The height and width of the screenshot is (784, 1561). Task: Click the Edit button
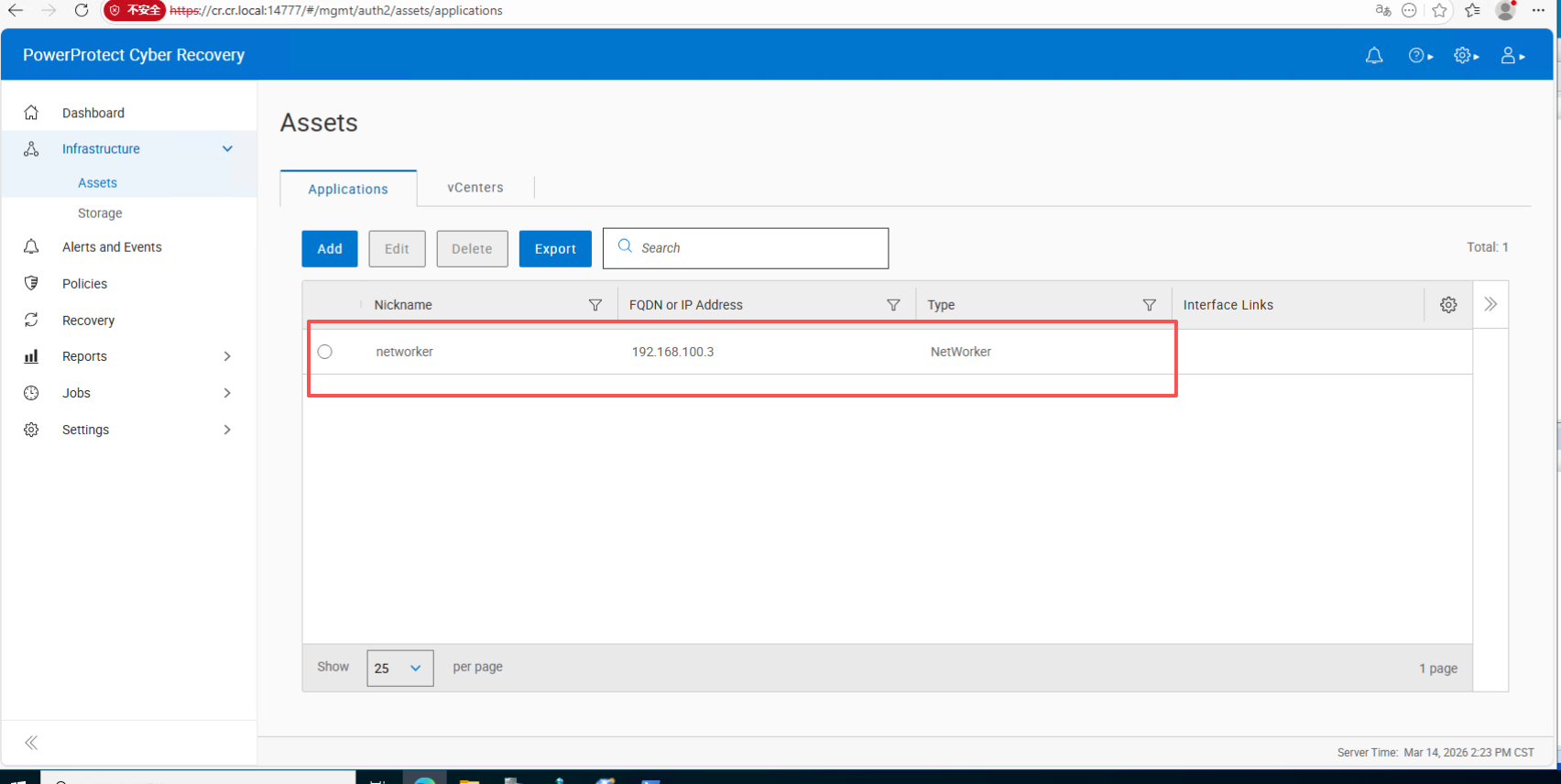point(397,249)
